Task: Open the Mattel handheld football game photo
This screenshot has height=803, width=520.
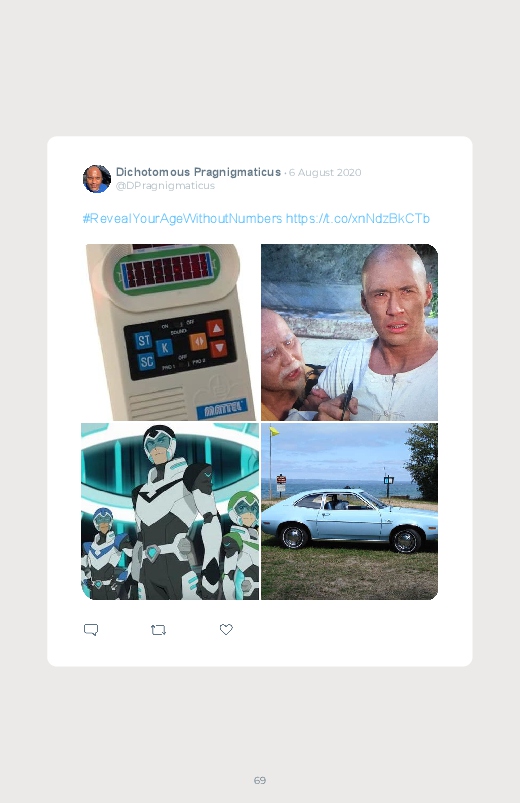Action: [170, 332]
